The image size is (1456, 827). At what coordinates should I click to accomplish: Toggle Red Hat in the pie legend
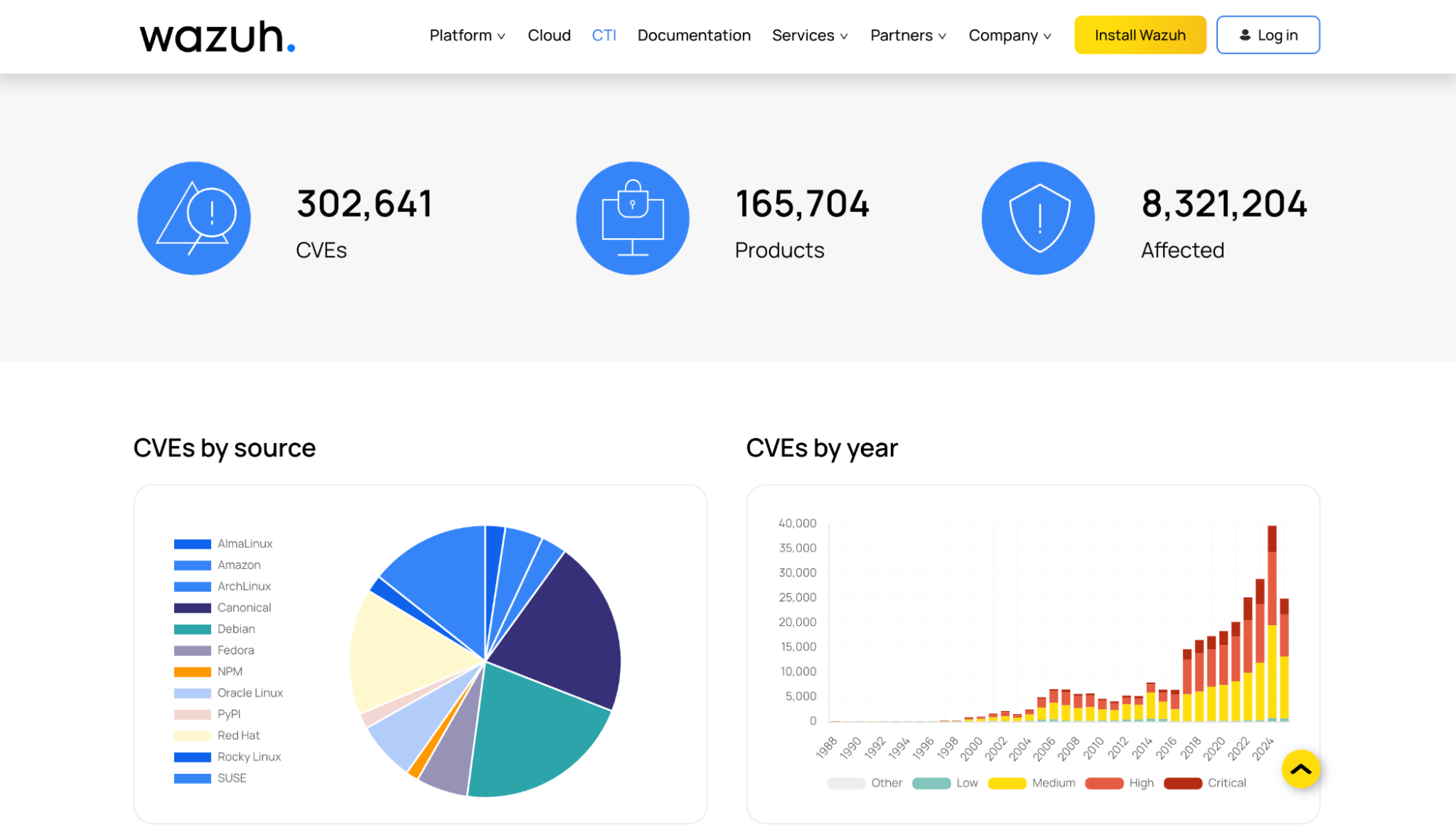[x=216, y=735]
